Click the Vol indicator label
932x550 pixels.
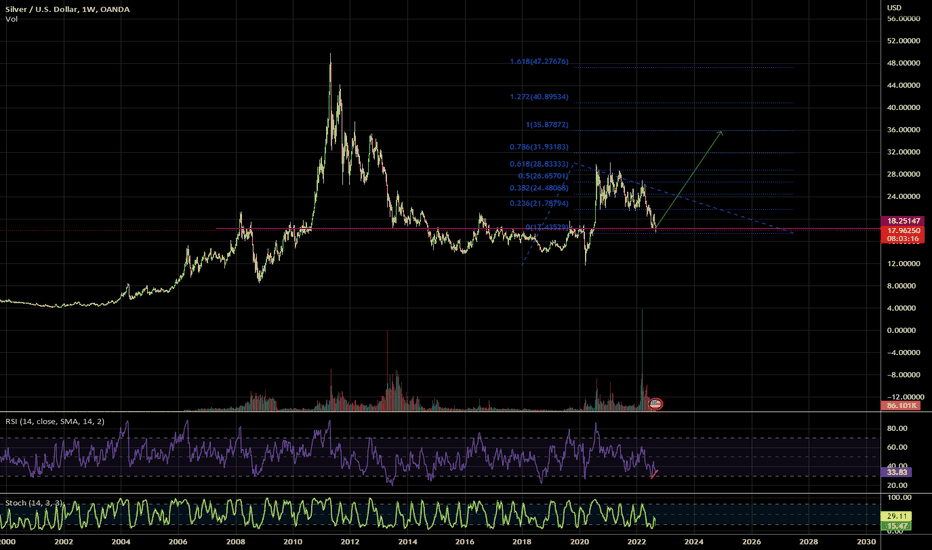tap(11, 19)
